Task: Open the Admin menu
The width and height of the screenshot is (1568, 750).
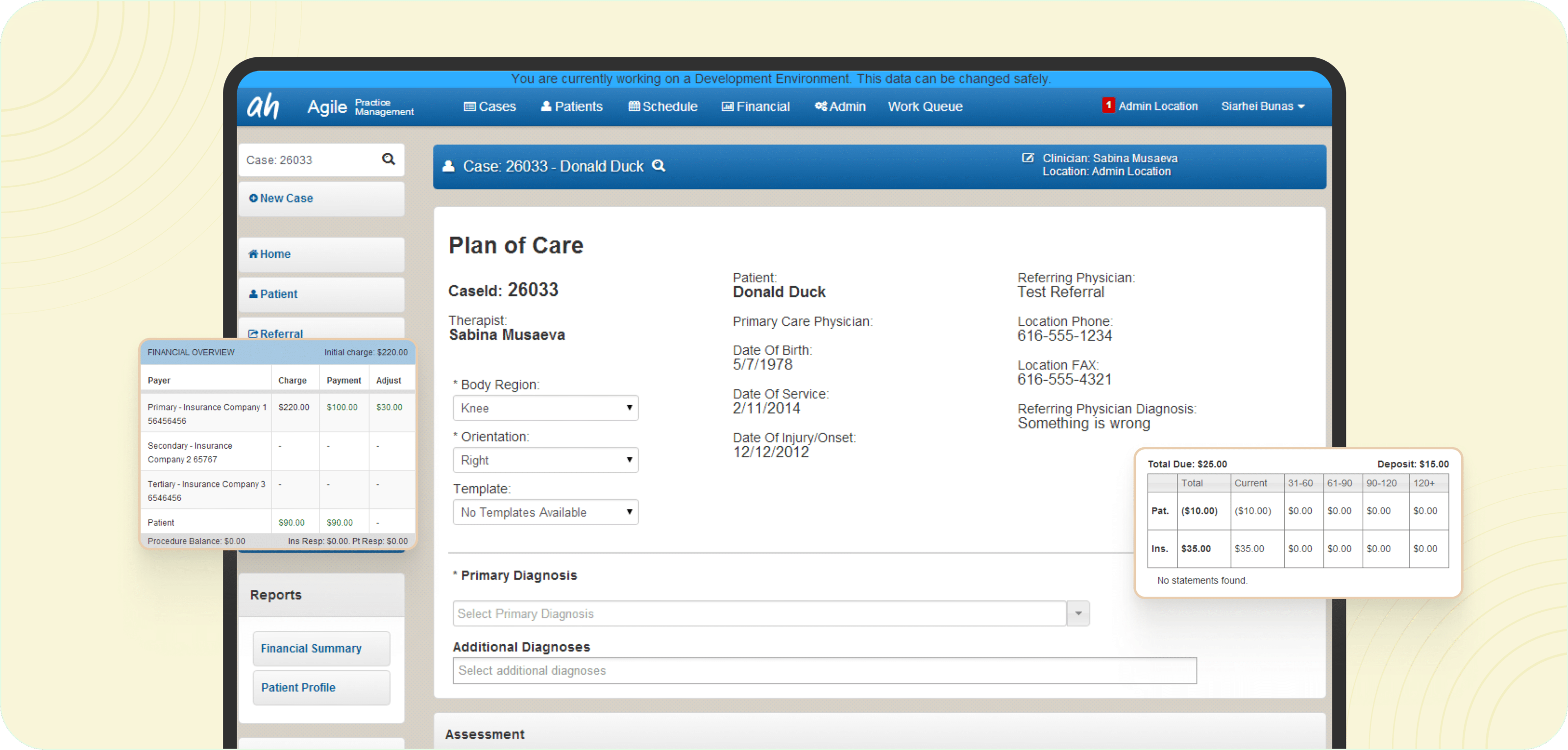Action: (x=840, y=106)
